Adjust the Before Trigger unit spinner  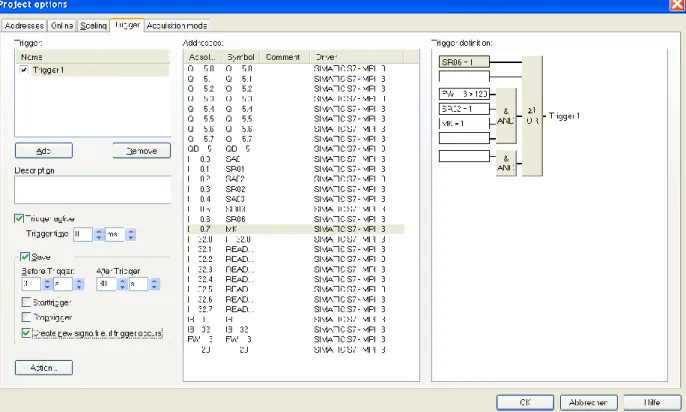[x=79, y=284]
